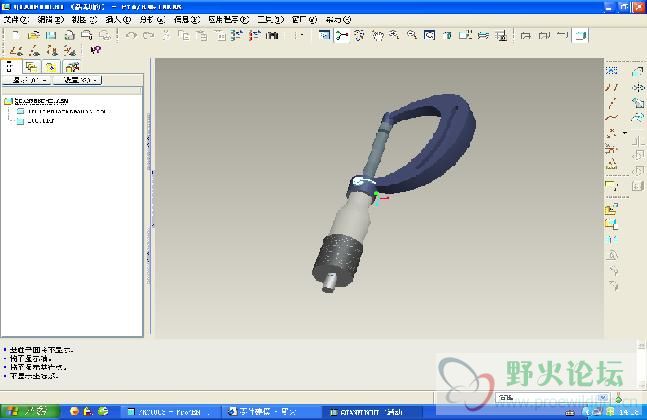
Task: Open the Help menu
Action: (x=338, y=19)
